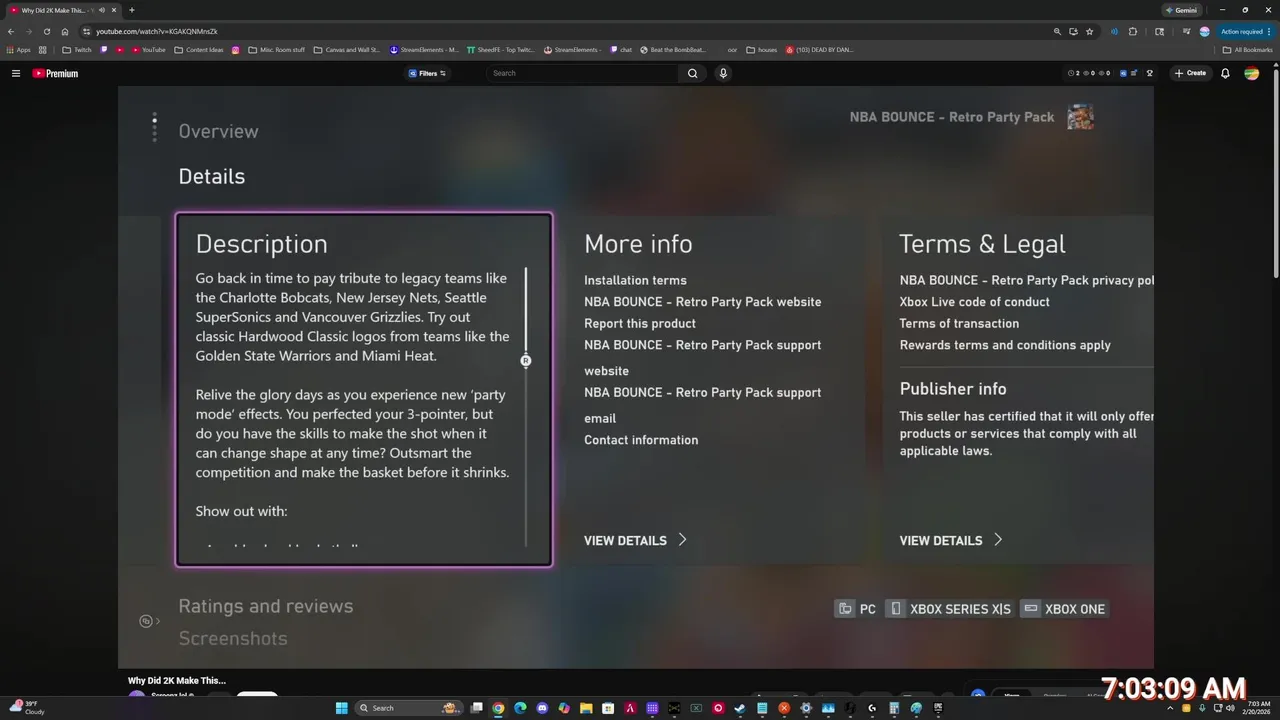Open the YouTube bookmark
The width and height of the screenshot is (1280, 720).
(149, 49)
